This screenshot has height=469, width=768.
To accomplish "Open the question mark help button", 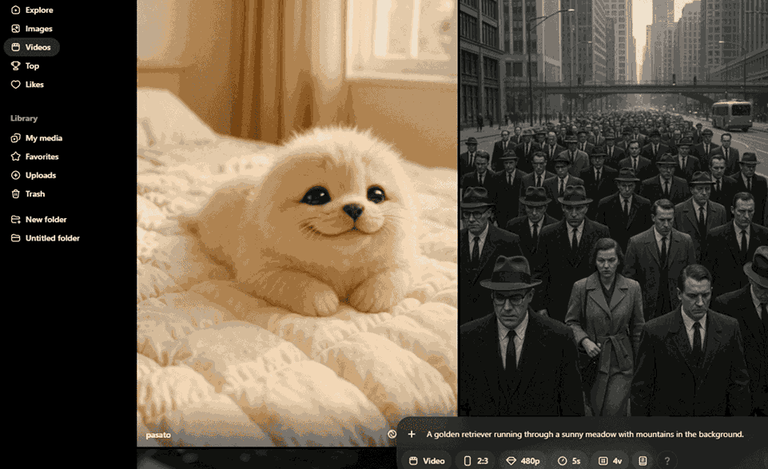I will (667, 461).
